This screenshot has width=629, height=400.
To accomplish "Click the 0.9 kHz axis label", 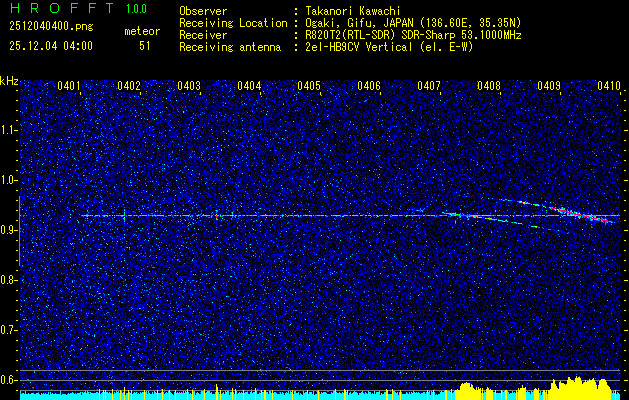I will tap(7, 230).
